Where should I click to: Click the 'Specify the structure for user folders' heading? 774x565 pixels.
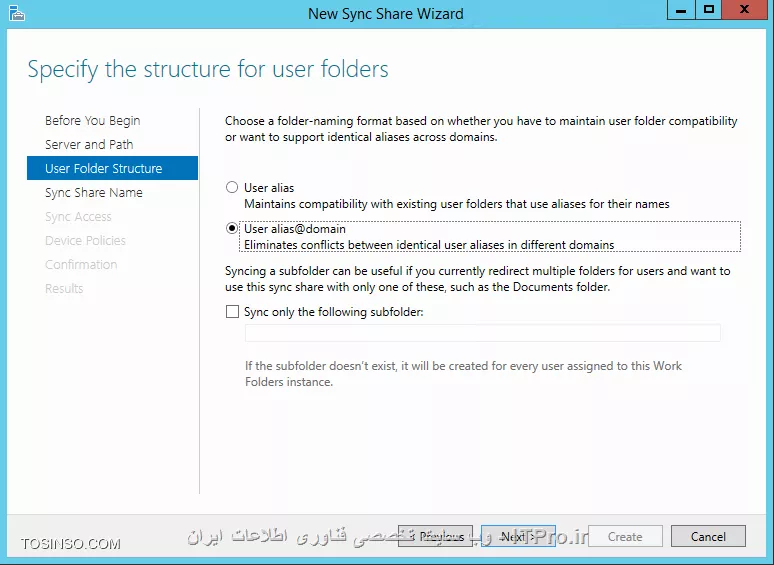click(x=208, y=69)
